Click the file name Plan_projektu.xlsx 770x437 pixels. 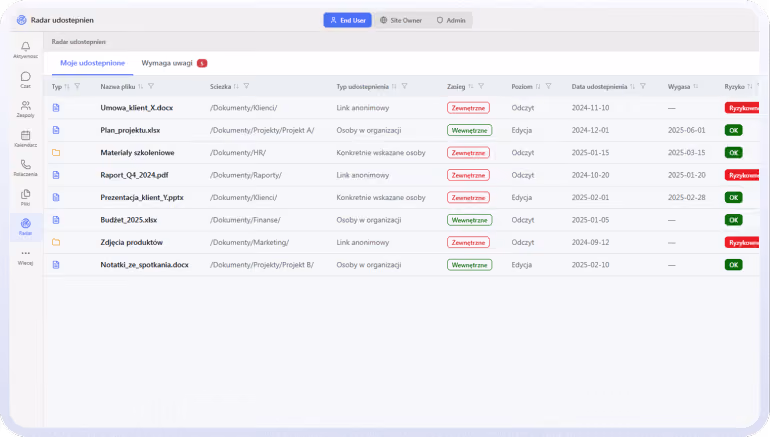(x=130, y=130)
